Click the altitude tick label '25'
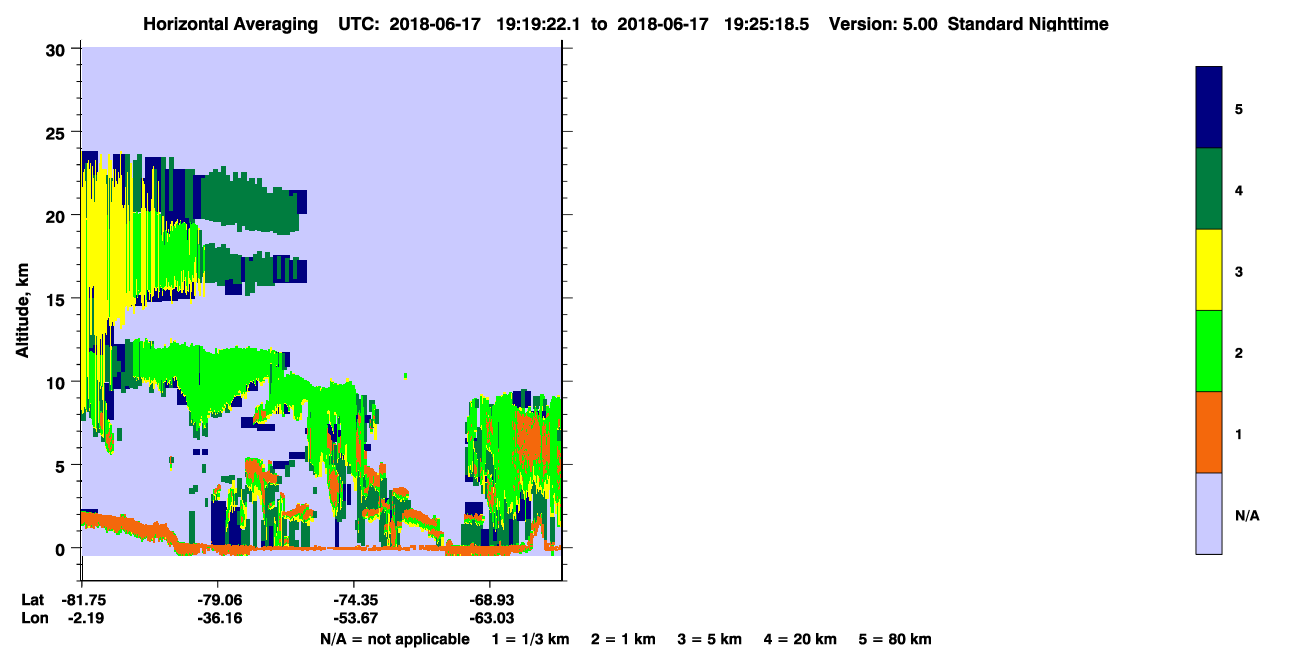The width and height of the screenshot is (1300, 667). [x=58, y=132]
